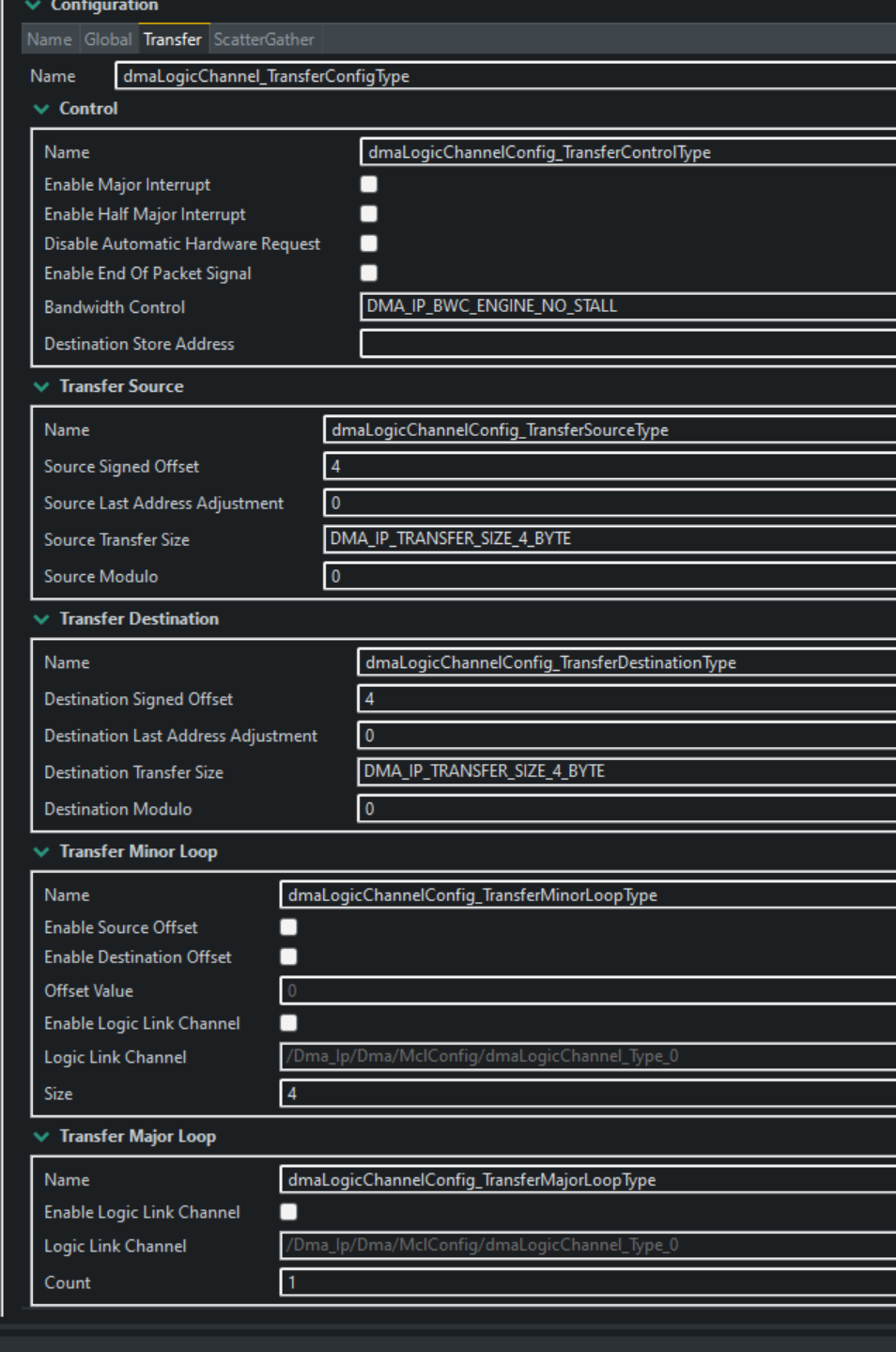Screen dimensions: 896x1352
Task: Select the Major Loop Count field
Action: pos(564,1282)
